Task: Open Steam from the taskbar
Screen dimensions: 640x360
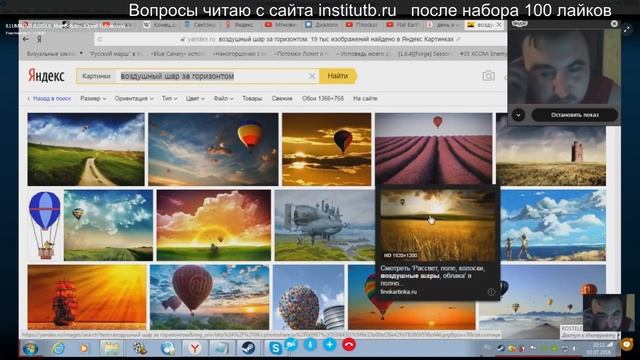Action: point(247,348)
